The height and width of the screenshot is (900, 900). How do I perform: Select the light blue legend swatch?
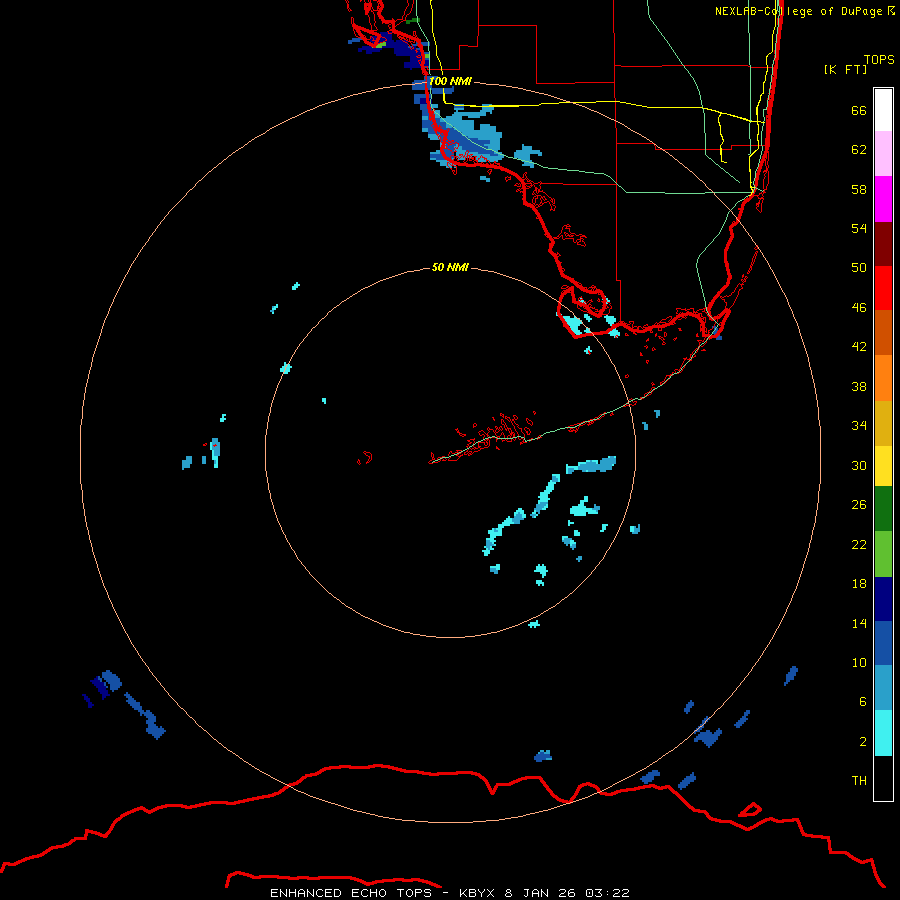pos(883,688)
